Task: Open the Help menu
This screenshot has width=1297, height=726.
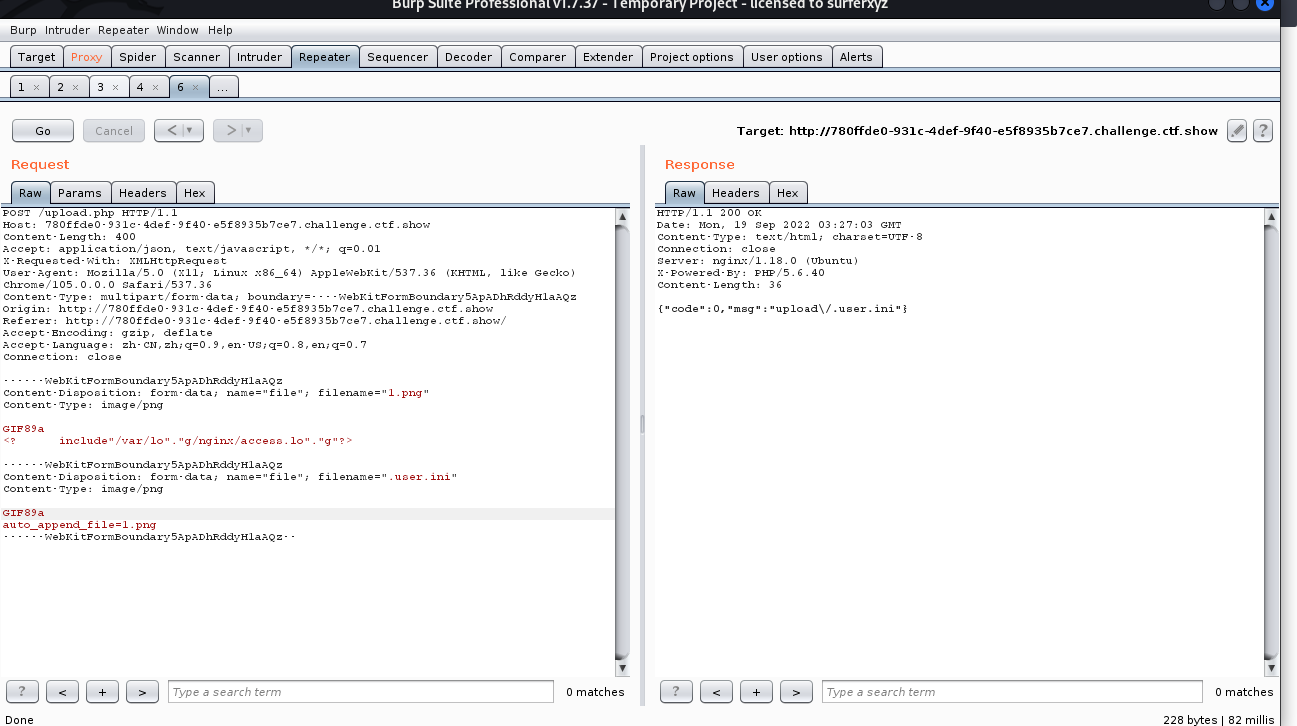Action: pyautogui.click(x=220, y=30)
